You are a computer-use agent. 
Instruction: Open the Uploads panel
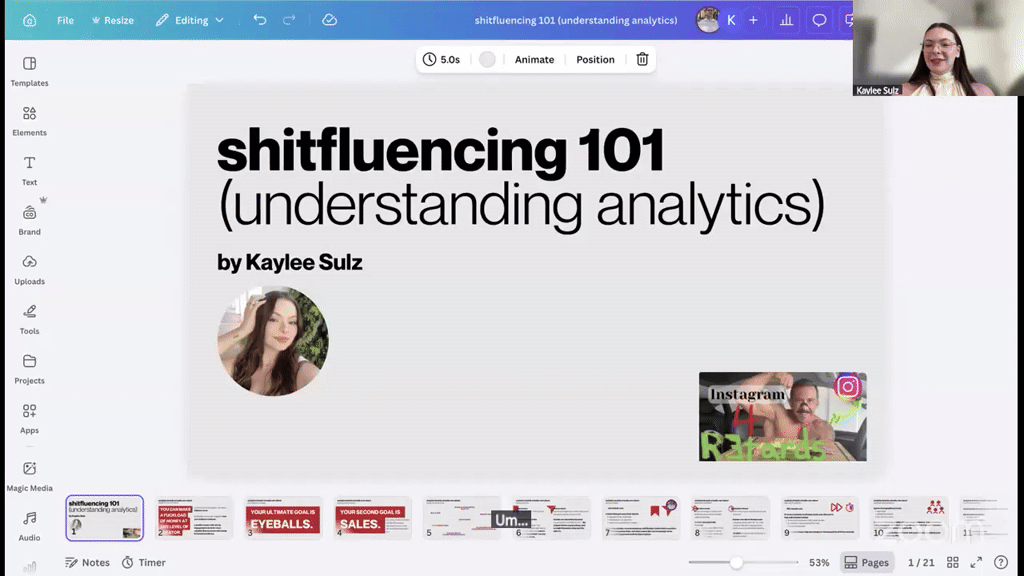pyautogui.click(x=29, y=270)
